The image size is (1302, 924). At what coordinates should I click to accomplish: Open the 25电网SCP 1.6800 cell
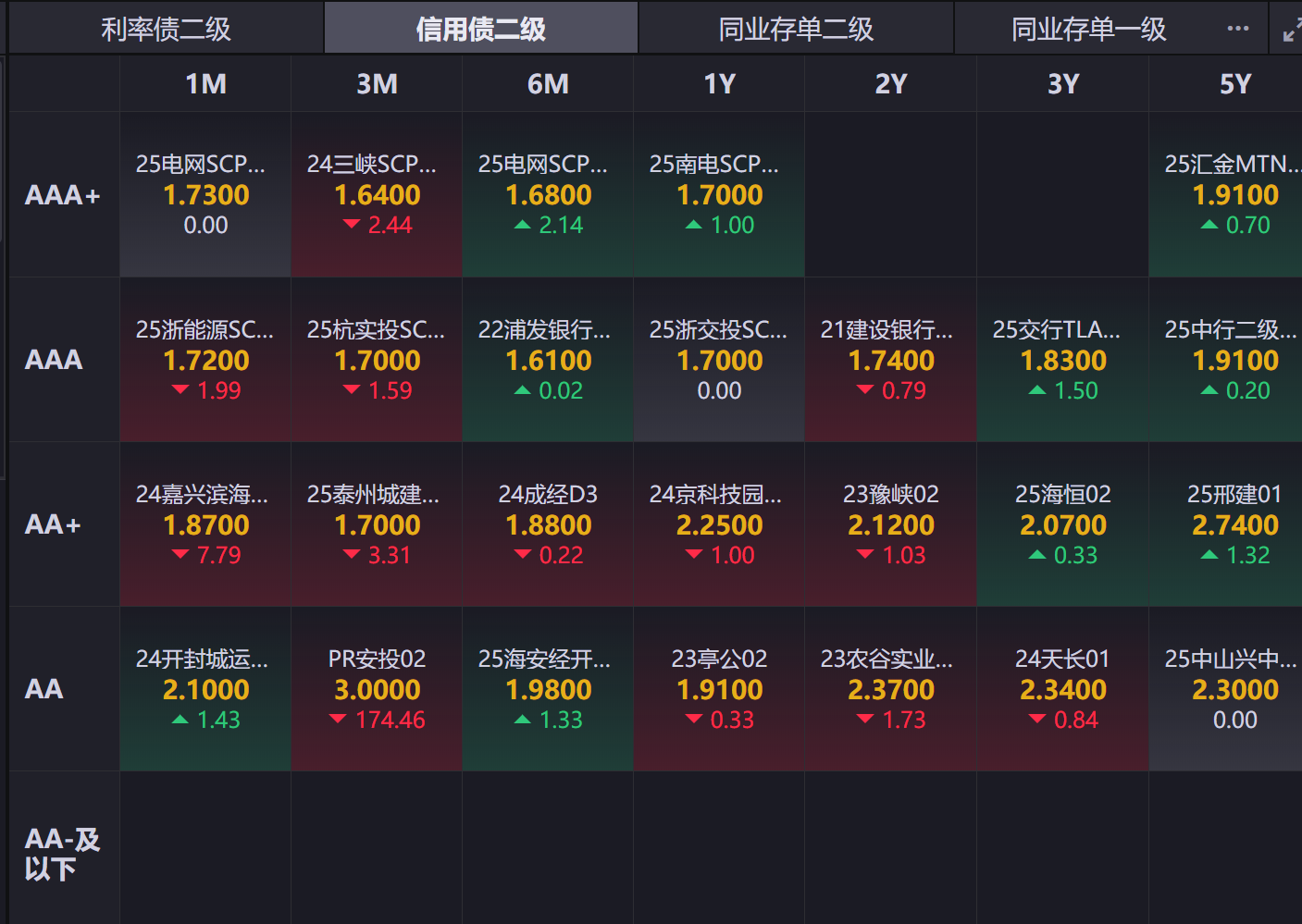[548, 195]
